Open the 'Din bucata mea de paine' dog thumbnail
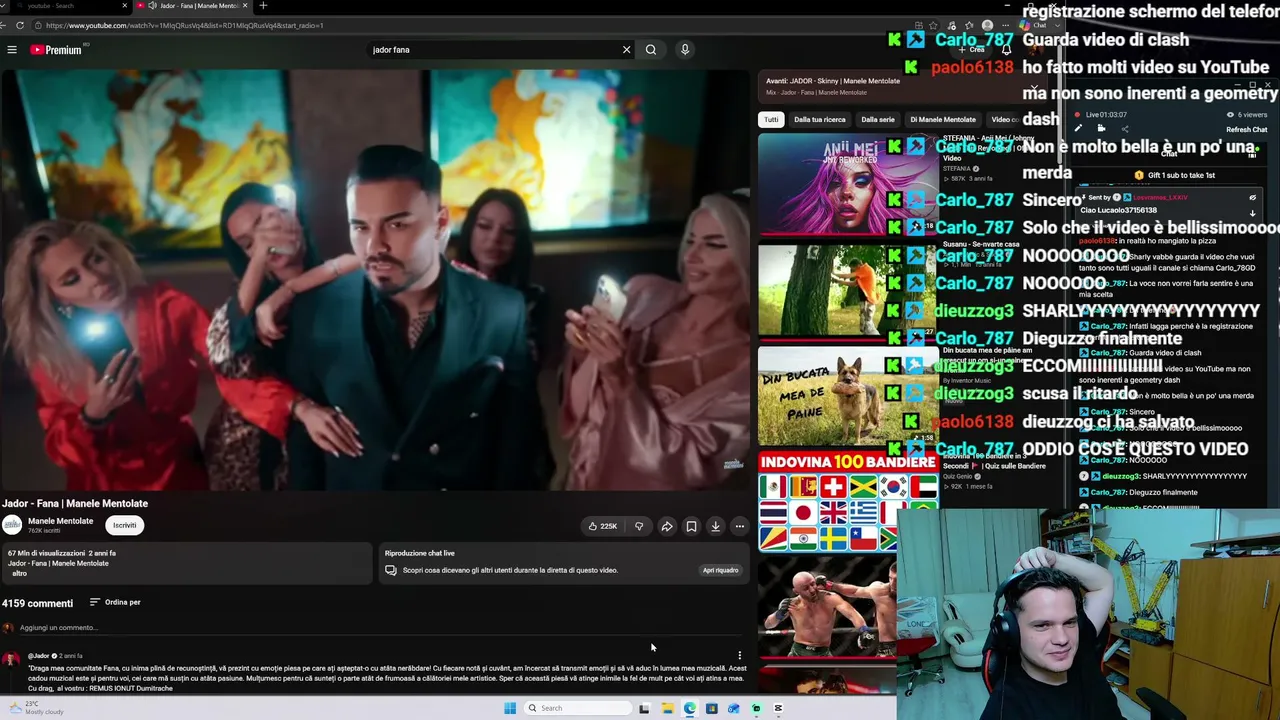The image size is (1280, 720). [848, 396]
